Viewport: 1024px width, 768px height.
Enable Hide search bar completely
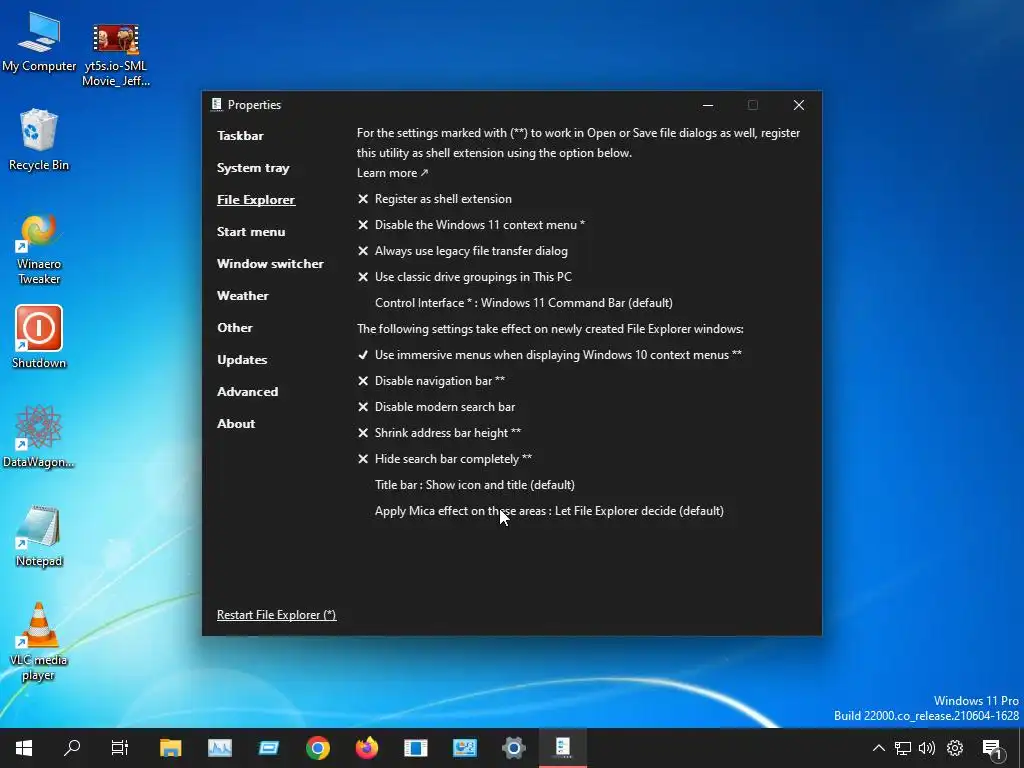(x=445, y=460)
